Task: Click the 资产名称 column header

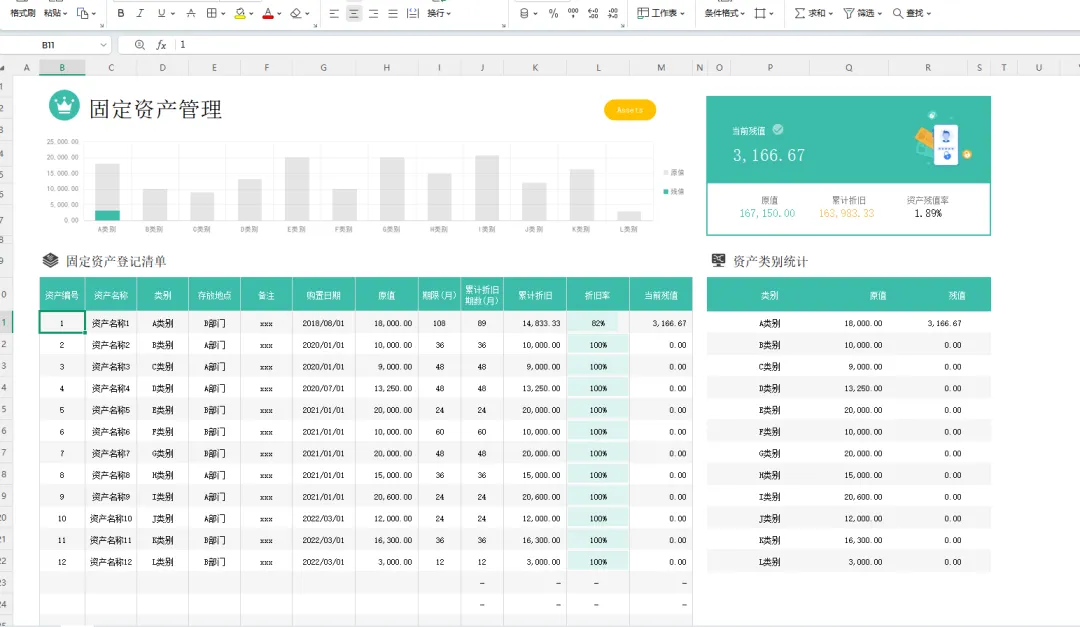Action: pyautogui.click(x=111, y=295)
